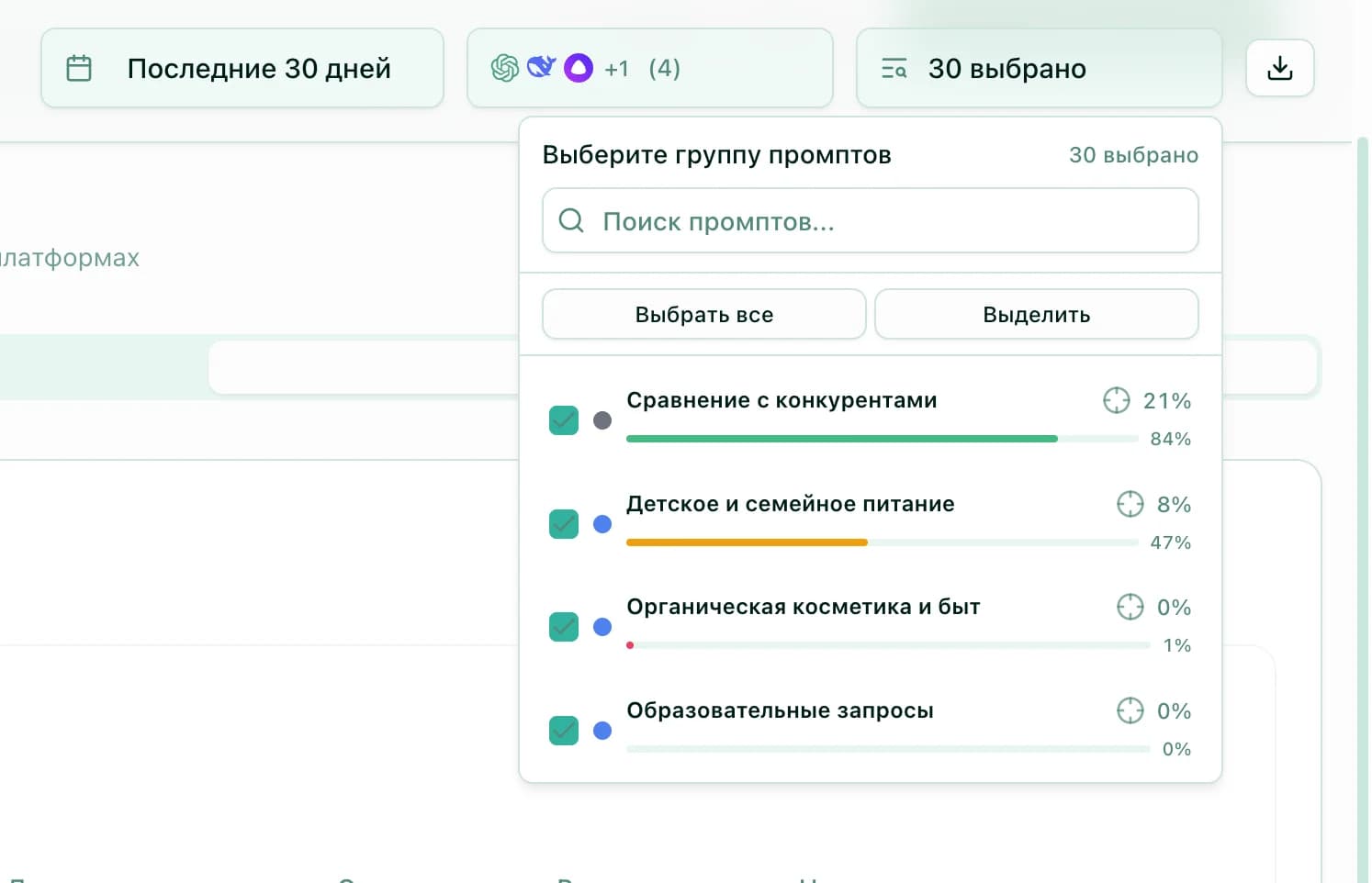The width and height of the screenshot is (1372, 883).
Task: Click the Выберите группу промптов heading
Action: point(717,154)
